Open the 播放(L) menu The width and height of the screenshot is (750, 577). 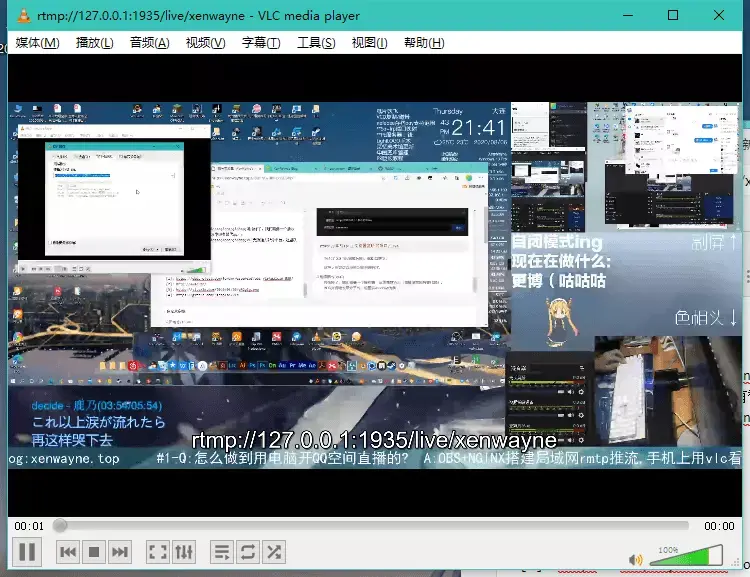coord(94,43)
